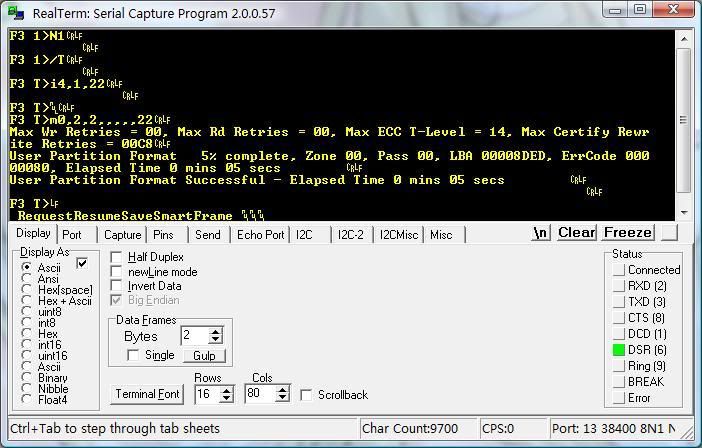Enable Invert Data
Screen dimensions: 702x448
[x=116, y=286]
